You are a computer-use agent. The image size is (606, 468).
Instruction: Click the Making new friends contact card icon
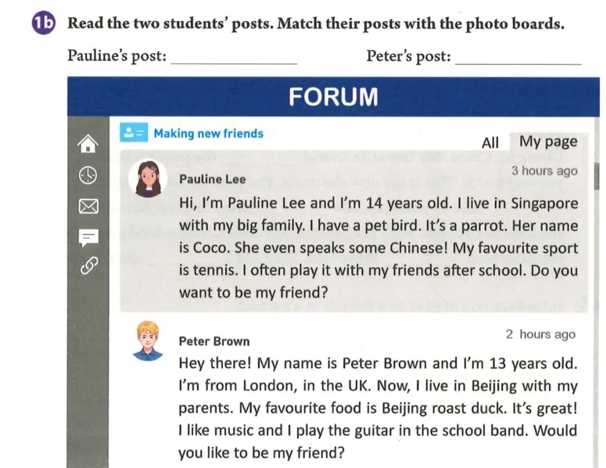133,133
